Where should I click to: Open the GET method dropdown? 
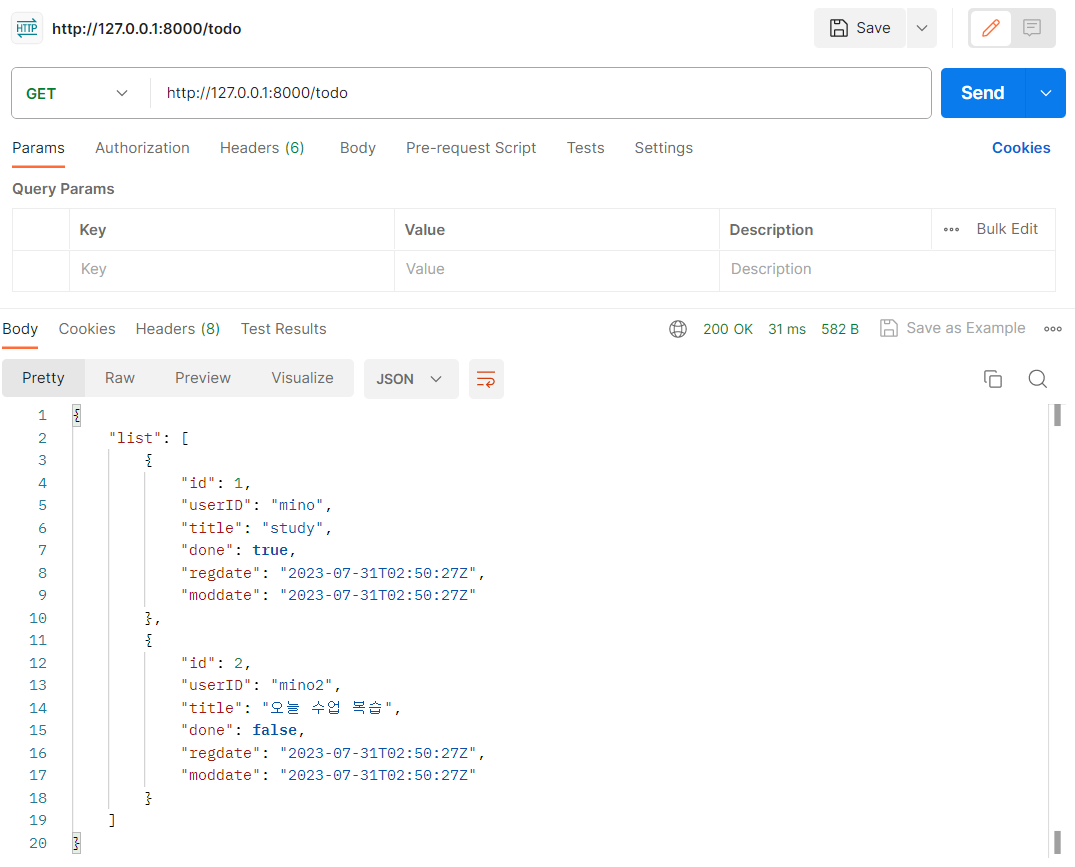click(77, 93)
